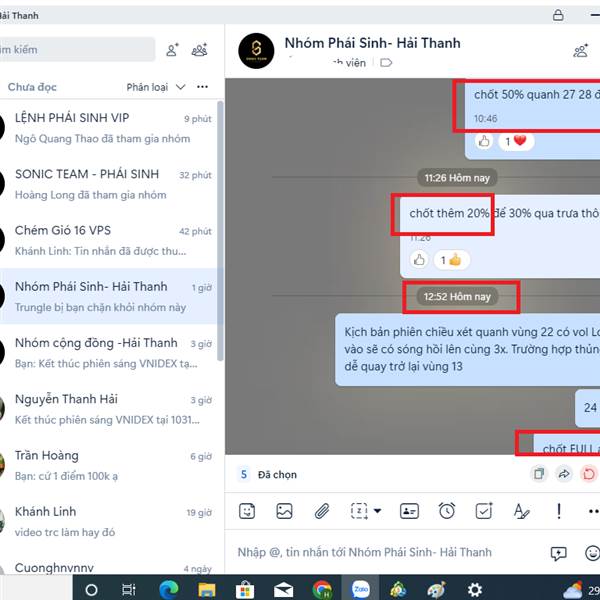
Task: Assign a task with checkbox icon
Action: click(x=484, y=510)
